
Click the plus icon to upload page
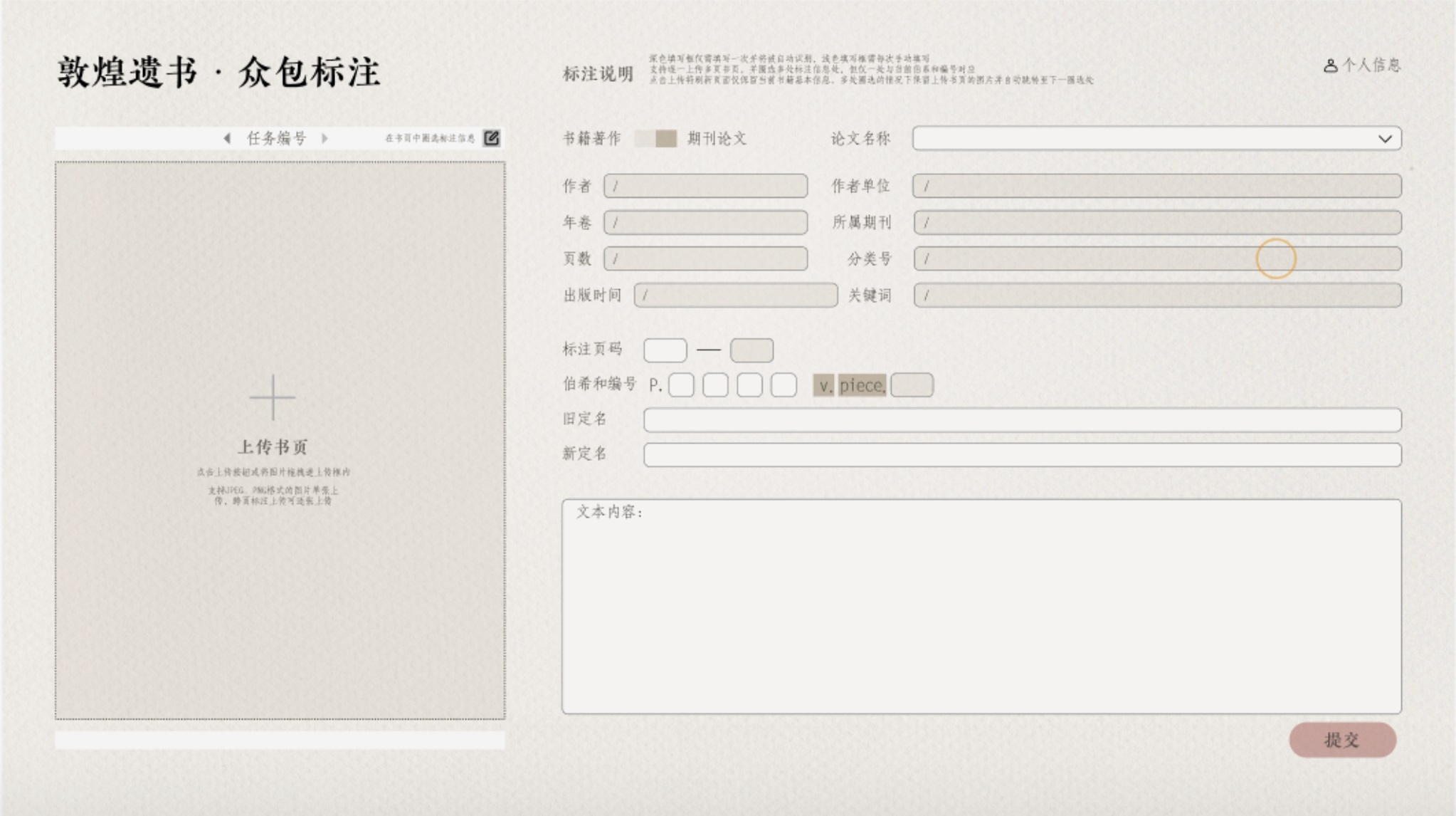273,397
